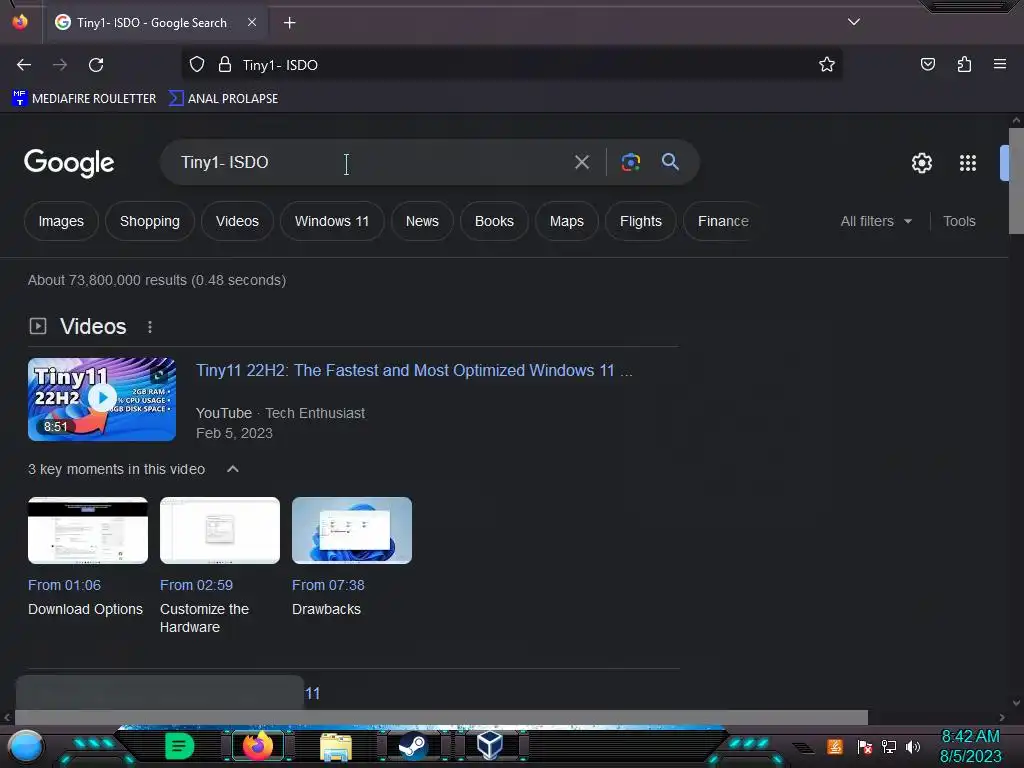Select the Flights filter chip
Image resolution: width=1024 pixels, height=768 pixels.
pos(641,221)
